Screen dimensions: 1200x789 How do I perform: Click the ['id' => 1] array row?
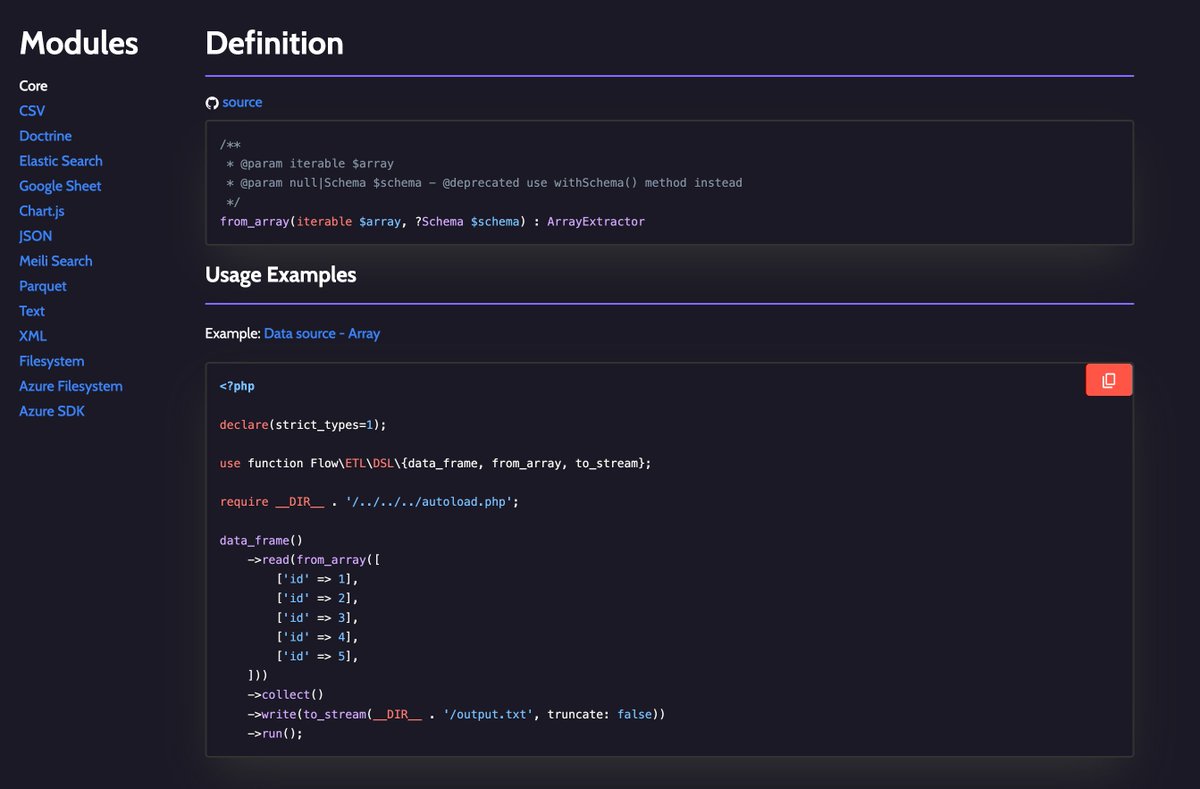318,579
